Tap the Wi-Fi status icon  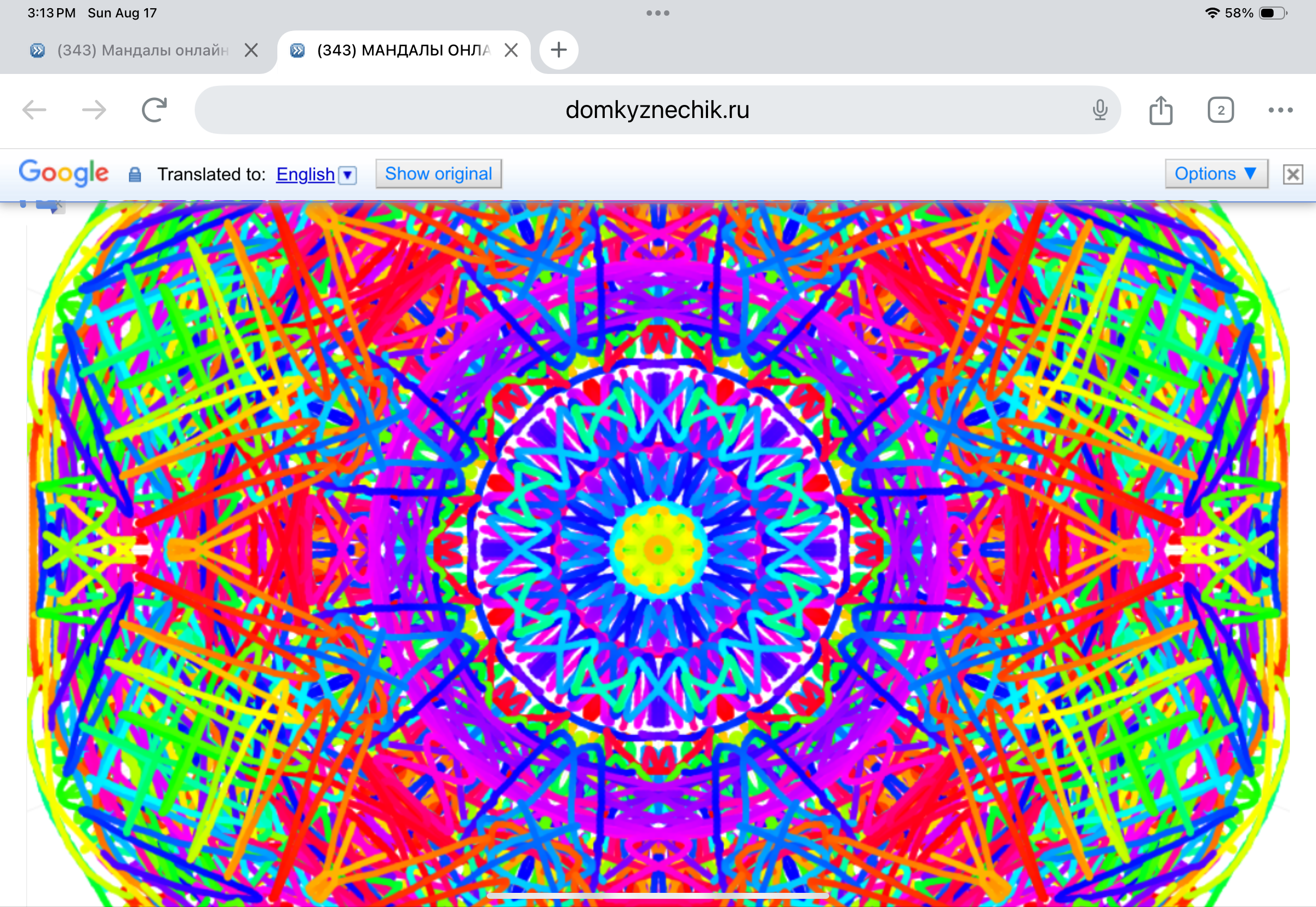(x=1212, y=13)
